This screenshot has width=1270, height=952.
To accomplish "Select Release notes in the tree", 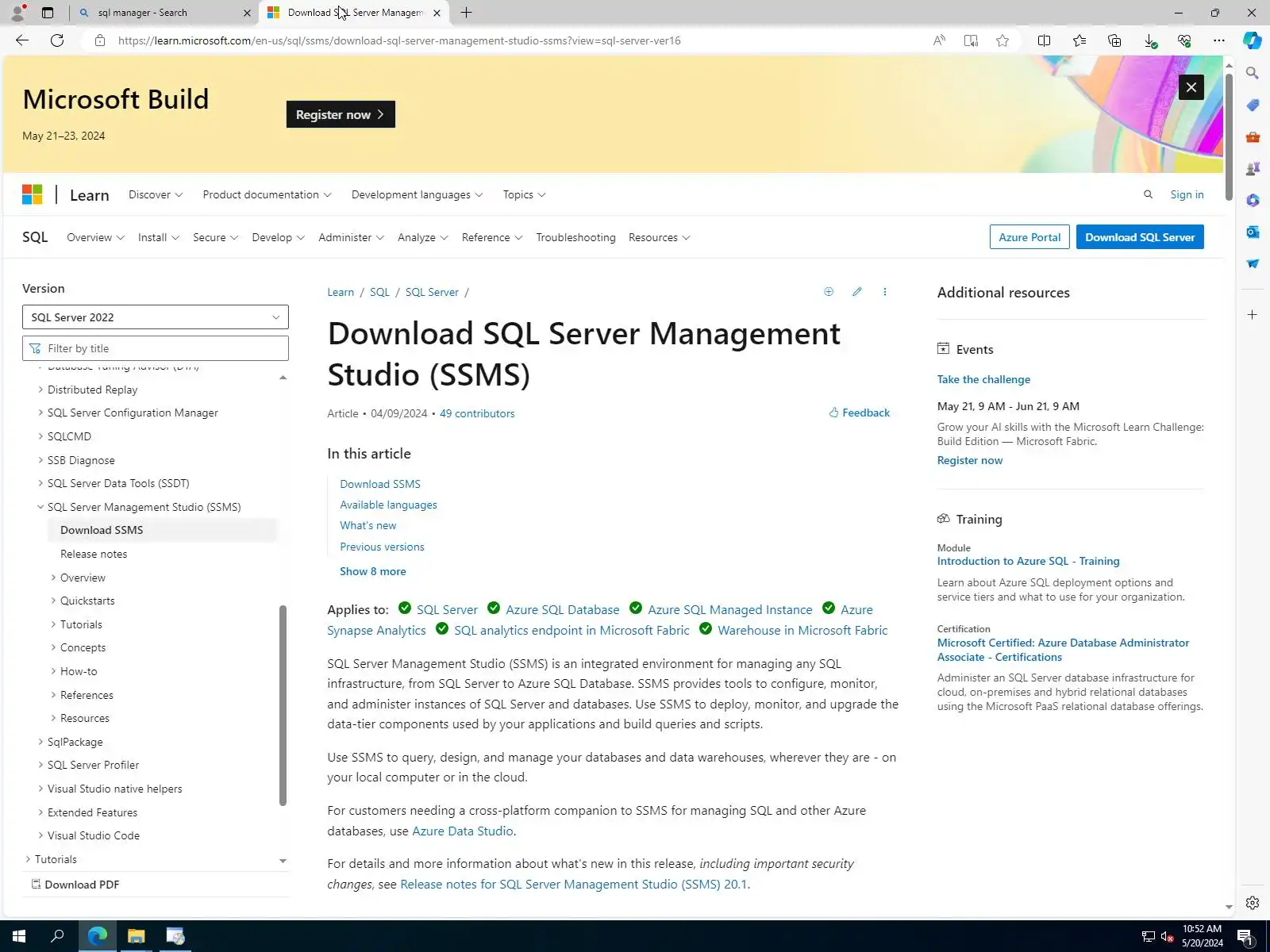I will click(94, 554).
